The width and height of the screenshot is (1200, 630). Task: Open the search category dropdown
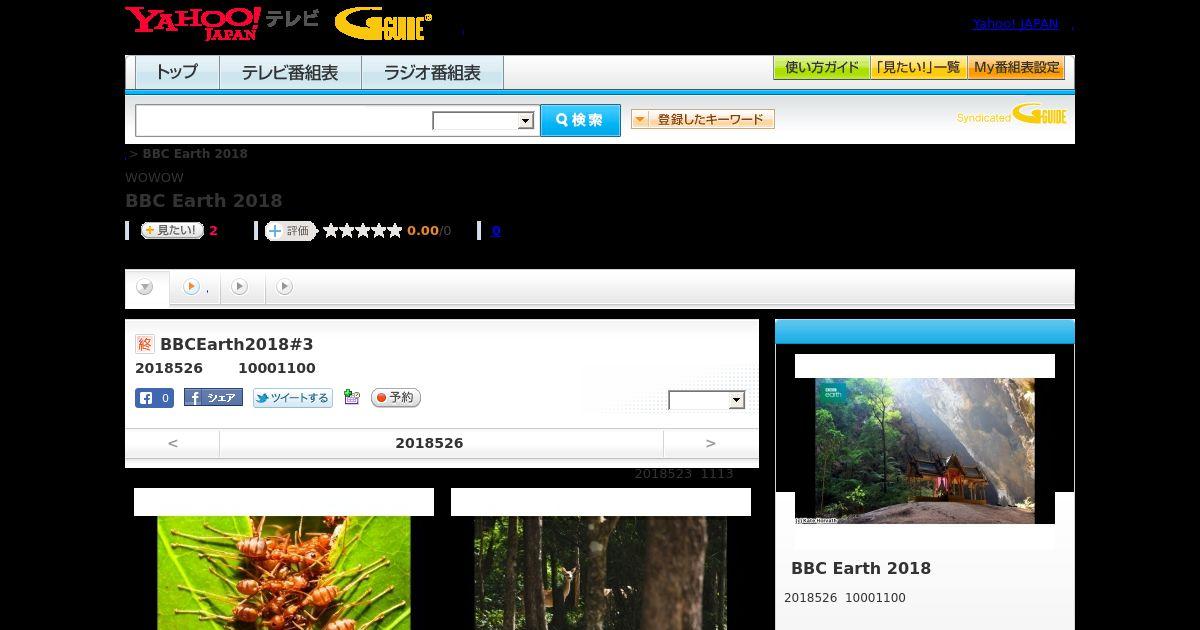coord(483,121)
